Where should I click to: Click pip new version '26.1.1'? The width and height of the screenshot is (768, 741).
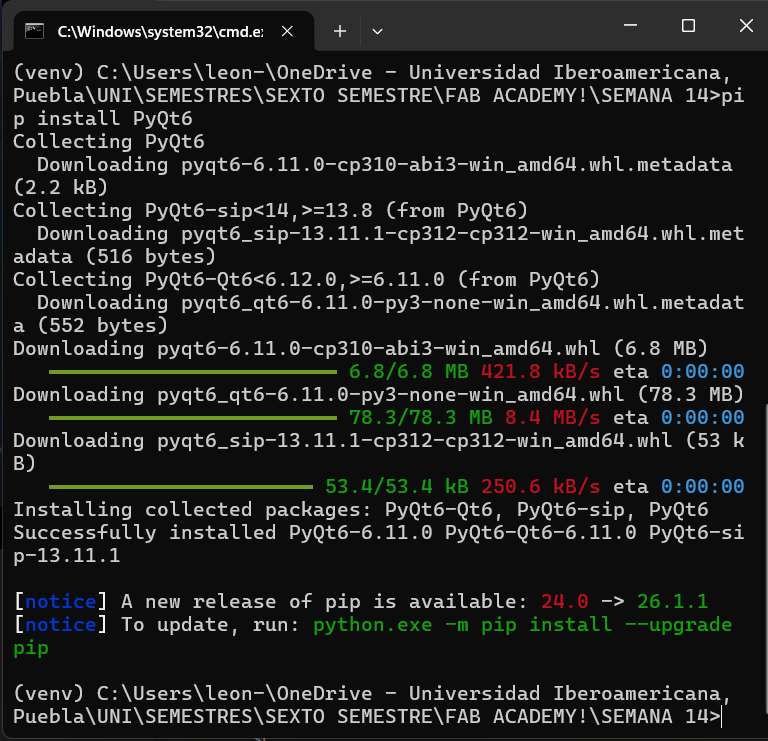[x=672, y=601]
